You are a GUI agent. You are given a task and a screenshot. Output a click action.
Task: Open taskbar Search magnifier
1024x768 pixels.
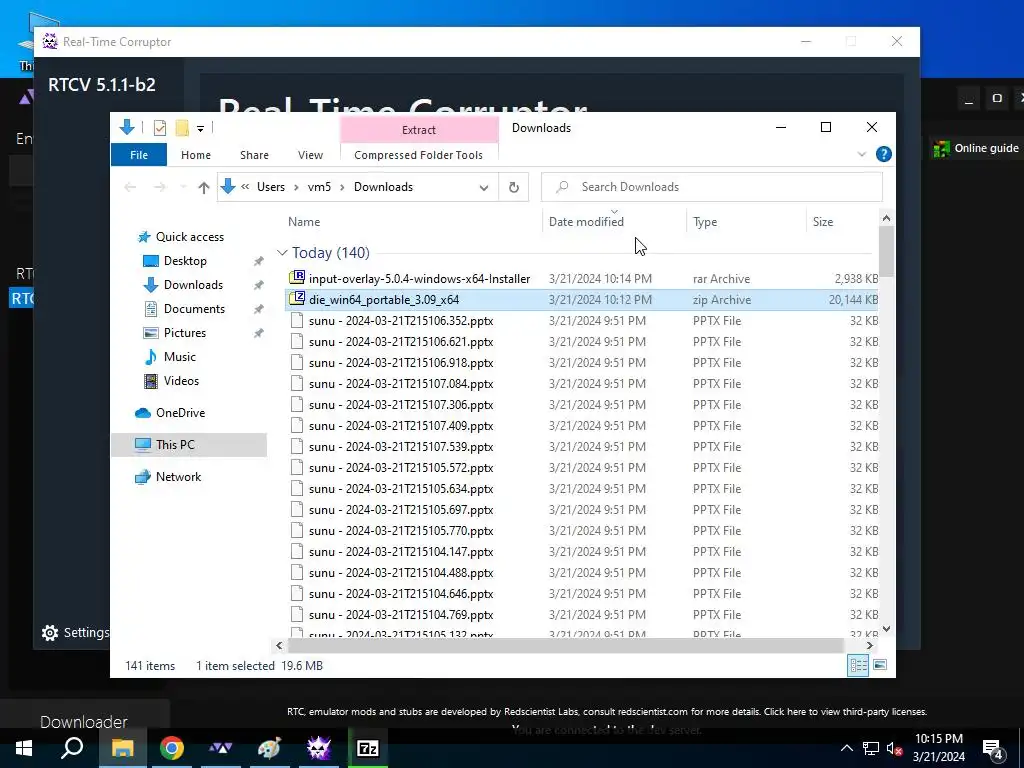click(72, 748)
